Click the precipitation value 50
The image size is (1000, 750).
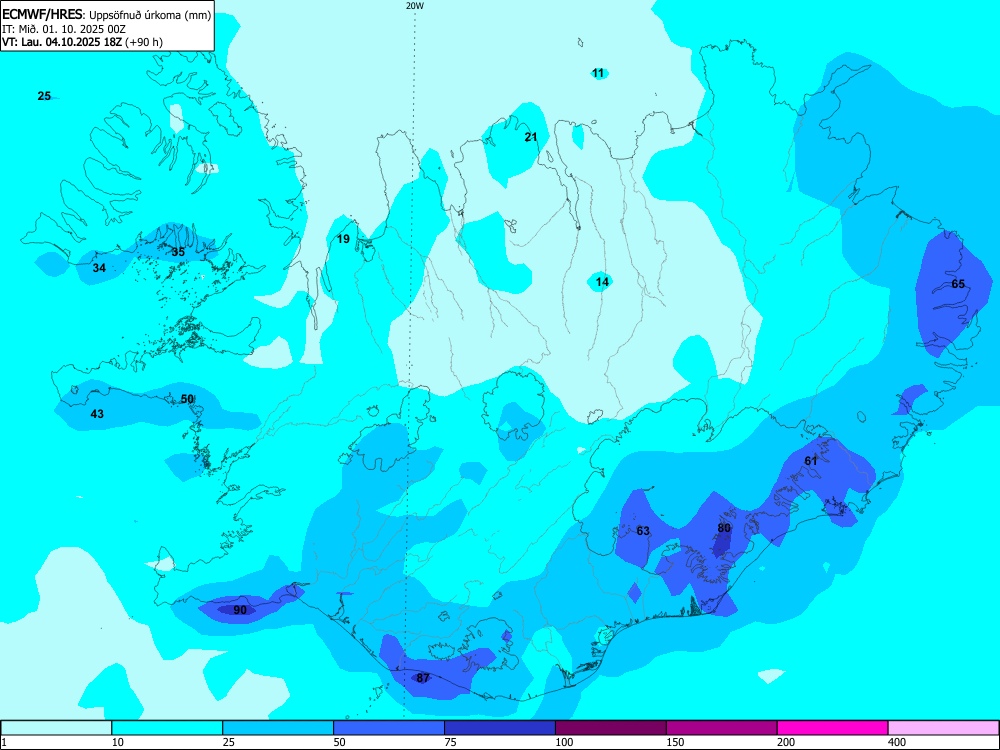point(187,399)
